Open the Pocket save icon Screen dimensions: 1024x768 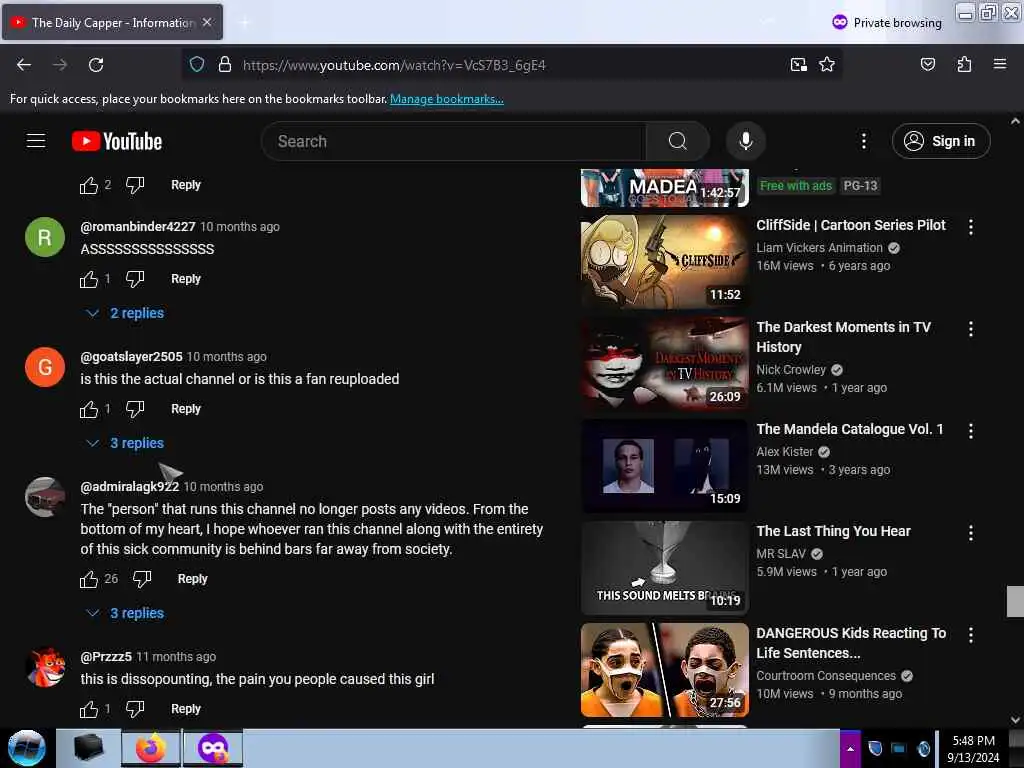point(927,64)
